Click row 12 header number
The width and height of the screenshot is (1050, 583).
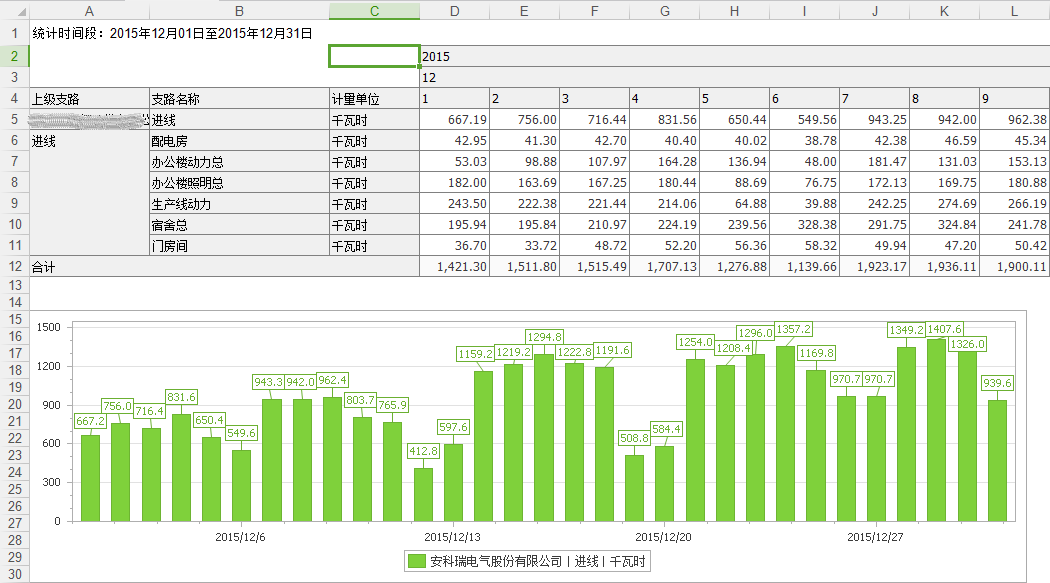click(x=14, y=266)
